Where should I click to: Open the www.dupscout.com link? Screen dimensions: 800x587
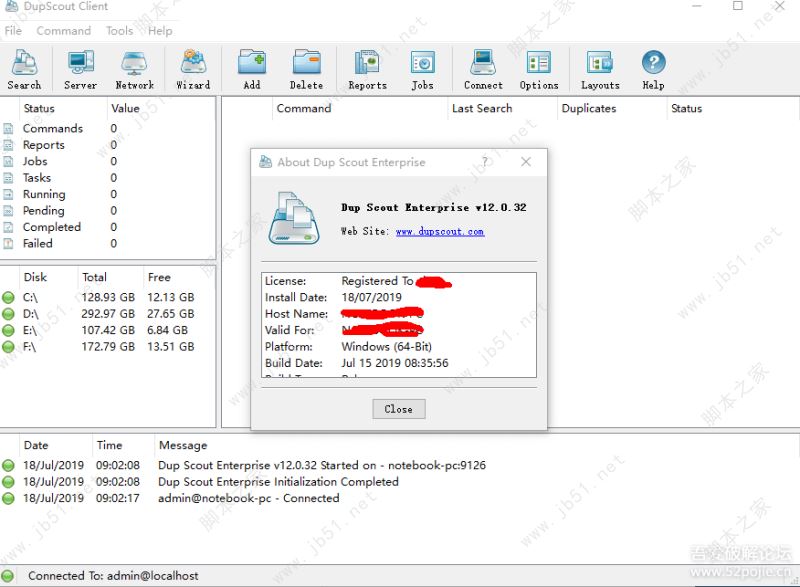(x=440, y=232)
